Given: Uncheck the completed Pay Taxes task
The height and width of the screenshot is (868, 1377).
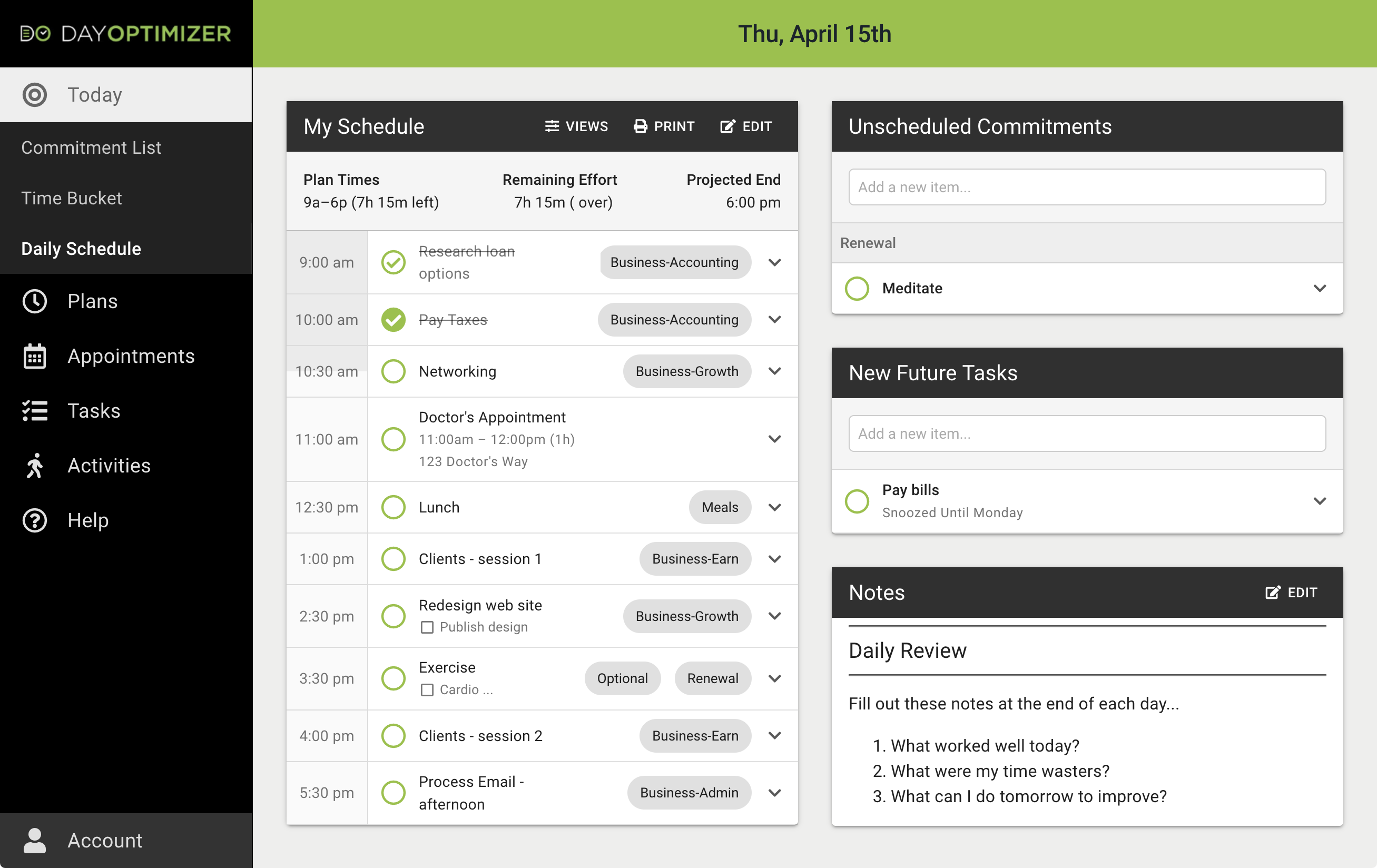Looking at the screenshot, I should coord(394,320).
